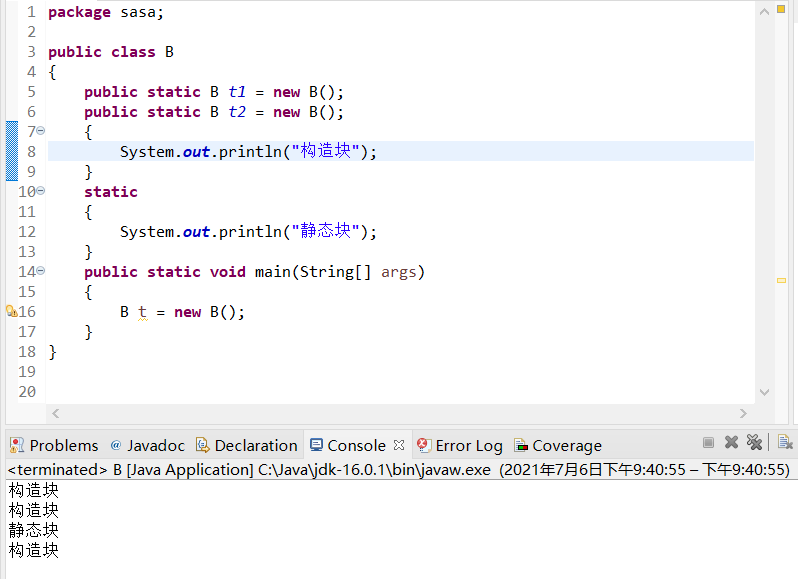Click Remove Launch icon in Console toolbar
This screenshot has height=579, width=798.
[731, 442]
